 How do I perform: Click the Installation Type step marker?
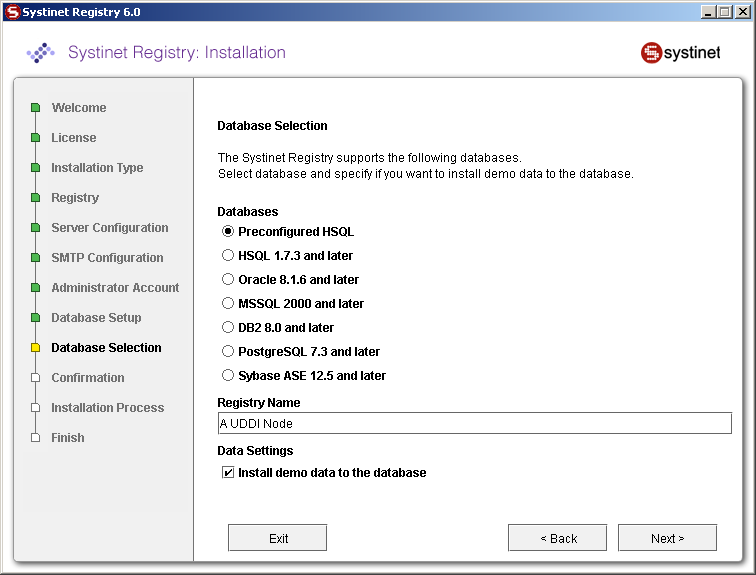(x=35, y=168)
